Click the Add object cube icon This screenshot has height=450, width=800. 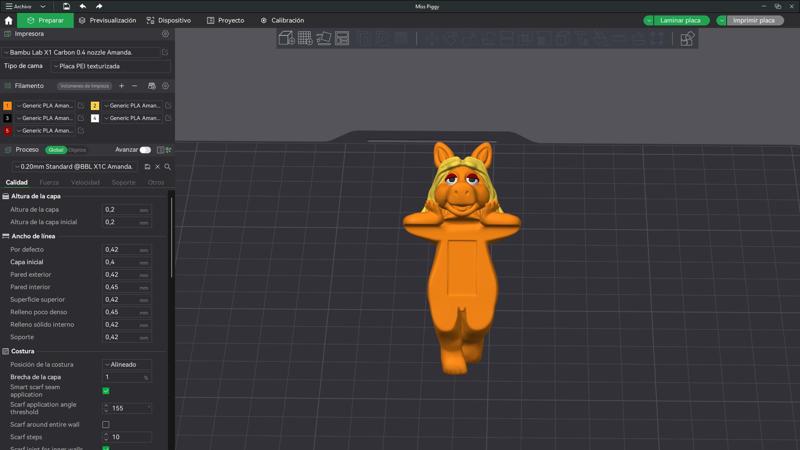click(286, 38)
